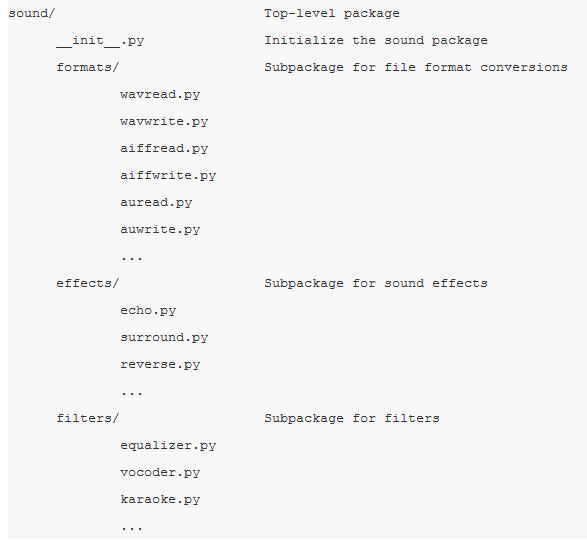Click the ellipsis below karaoke.py
587x543 pixels.
pyautogui.click(x=132, y=528)
